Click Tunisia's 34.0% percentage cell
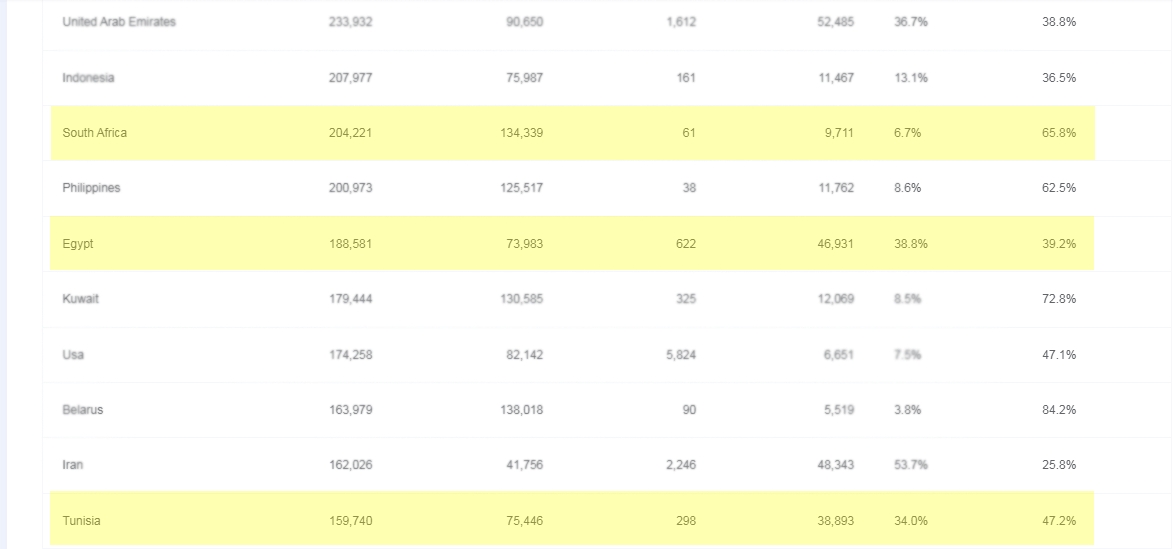 (x=910, y=521)
